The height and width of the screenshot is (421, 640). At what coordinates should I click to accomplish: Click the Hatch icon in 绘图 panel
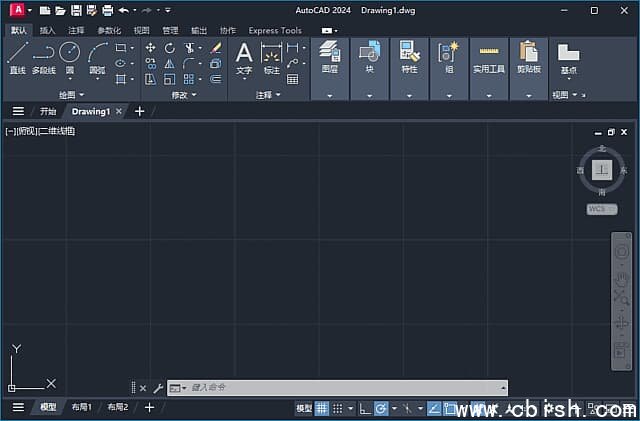(x=120, y=79)
